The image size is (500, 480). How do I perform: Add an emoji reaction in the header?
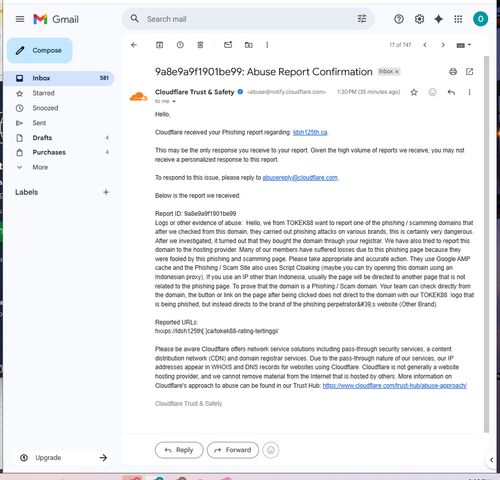pos(432,92)
